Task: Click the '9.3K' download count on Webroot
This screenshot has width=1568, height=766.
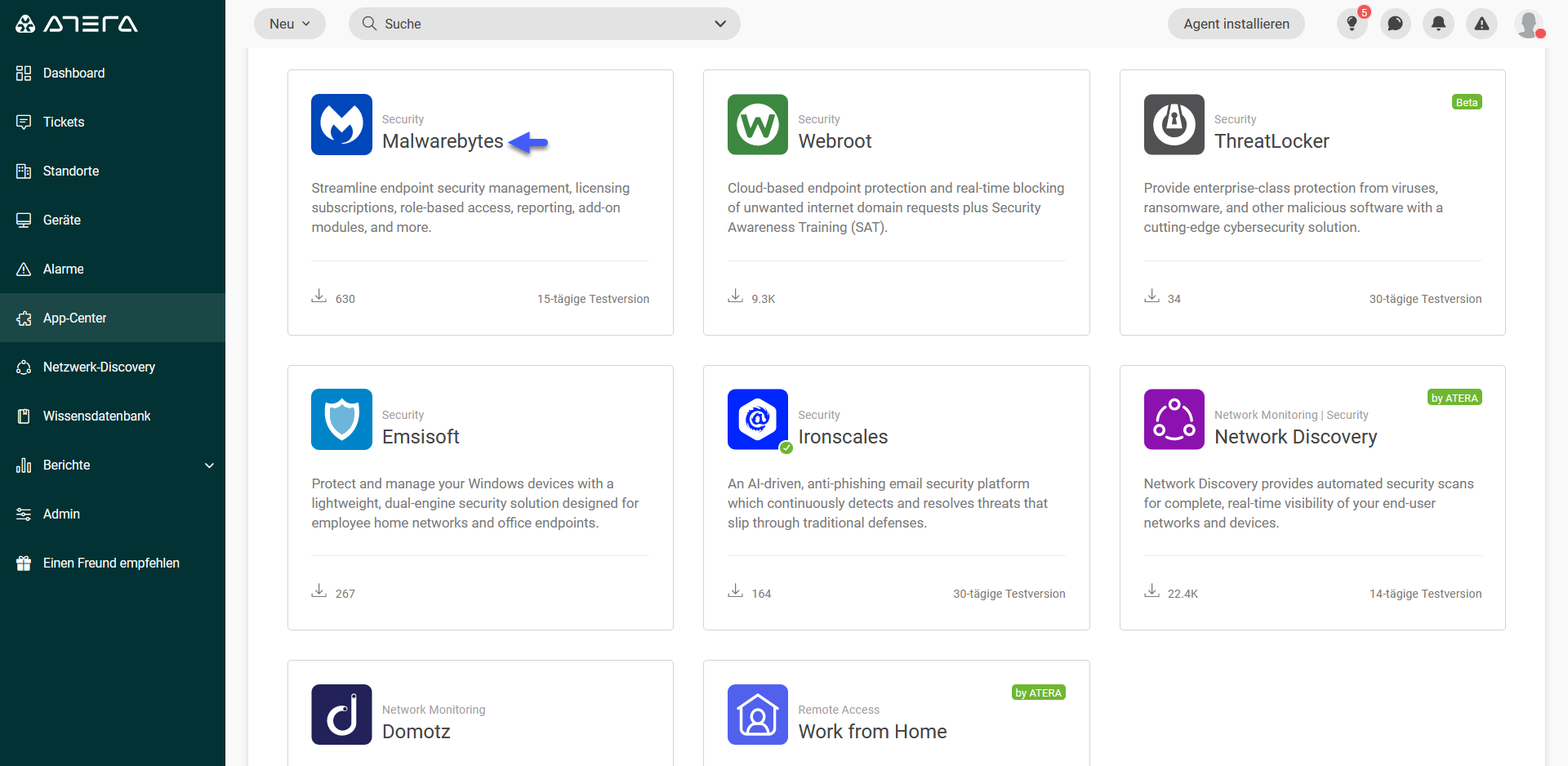Action: click(x=764, y=299)
